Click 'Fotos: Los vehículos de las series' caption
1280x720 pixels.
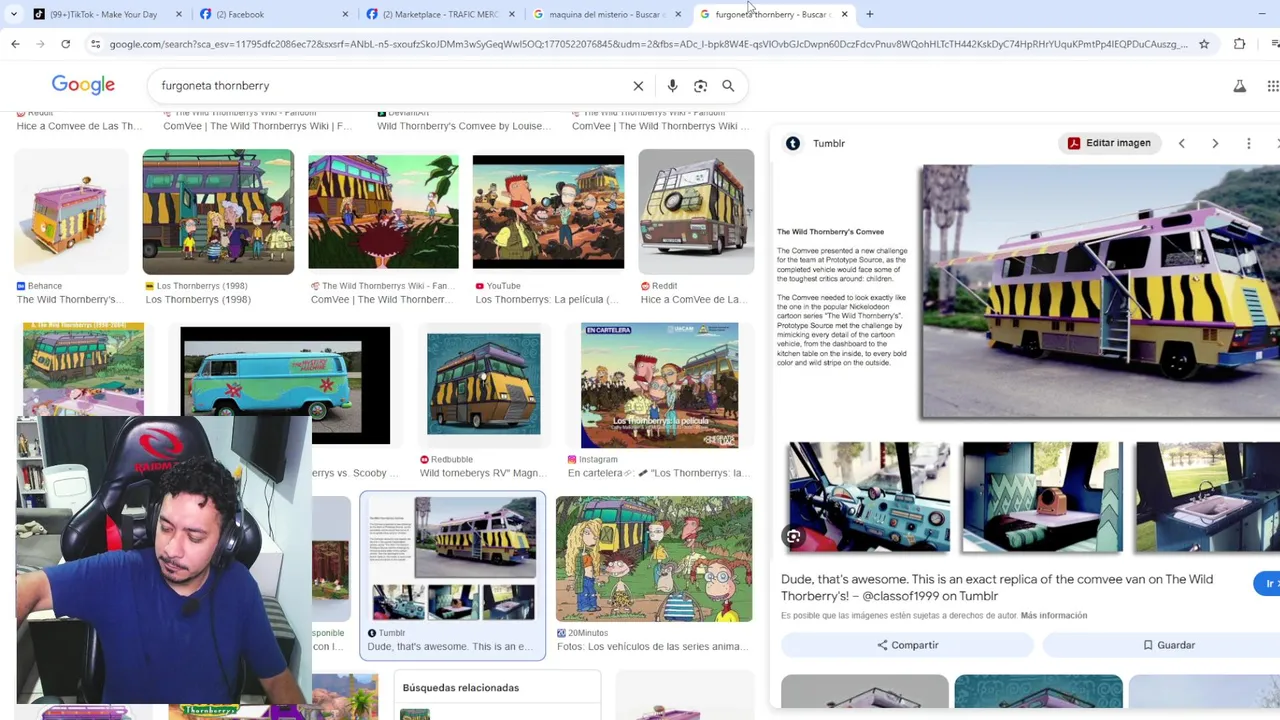coord(651,646)
